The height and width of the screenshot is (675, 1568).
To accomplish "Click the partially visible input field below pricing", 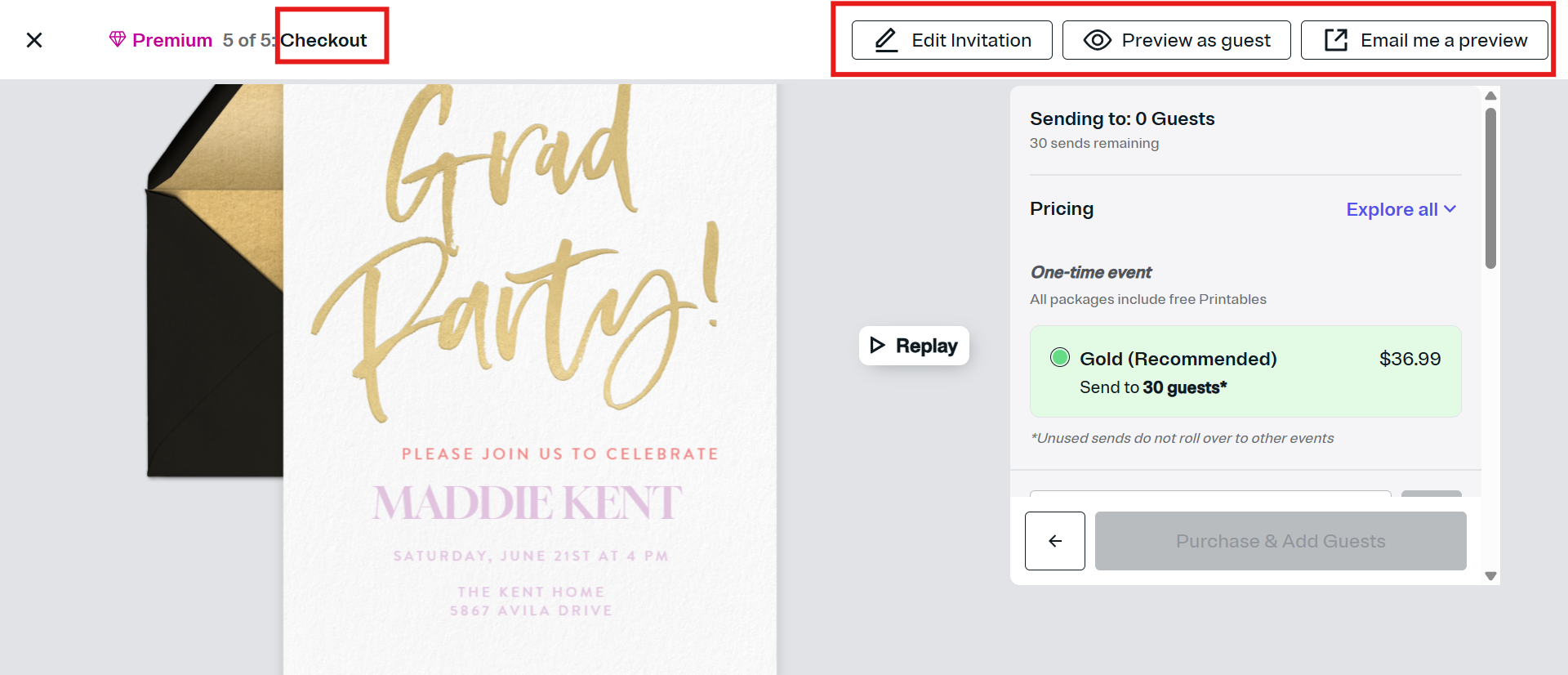I will (1209, 494).
